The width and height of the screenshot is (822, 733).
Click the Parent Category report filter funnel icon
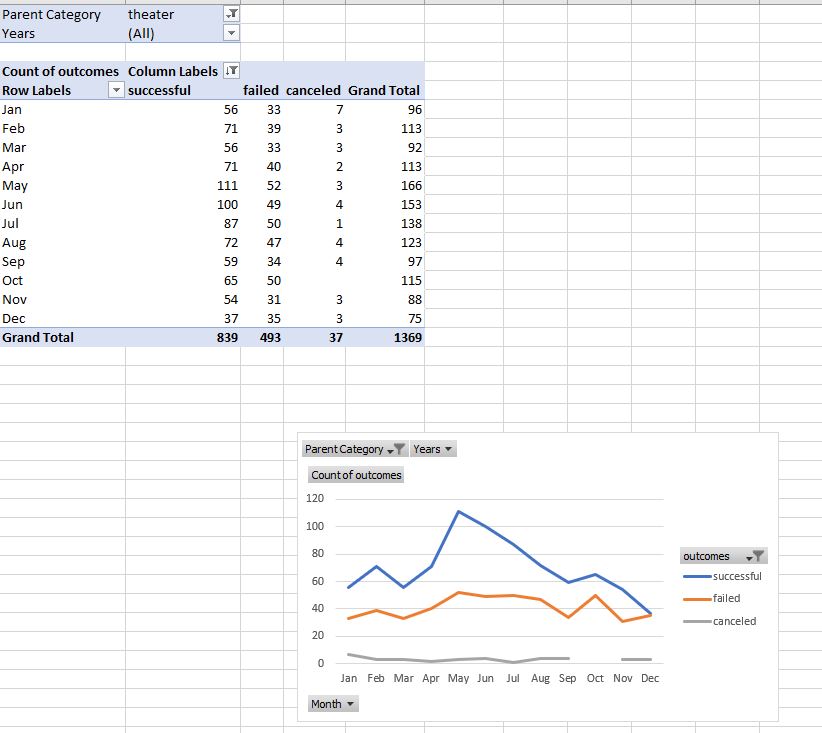point(232,13)
